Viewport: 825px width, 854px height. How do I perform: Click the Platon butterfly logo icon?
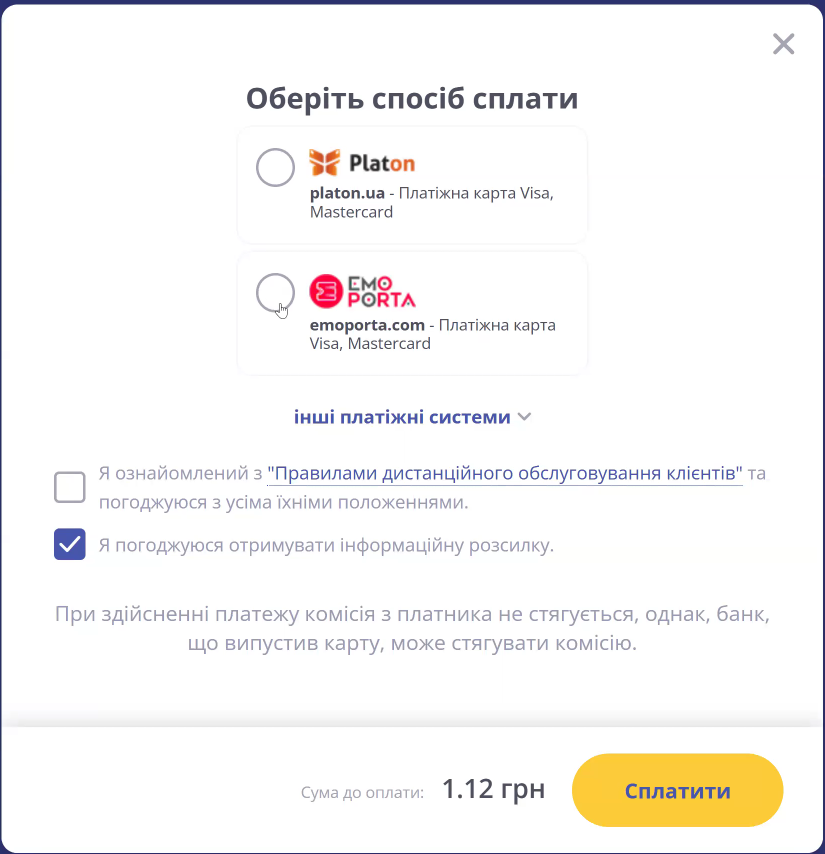click(325, 160)
